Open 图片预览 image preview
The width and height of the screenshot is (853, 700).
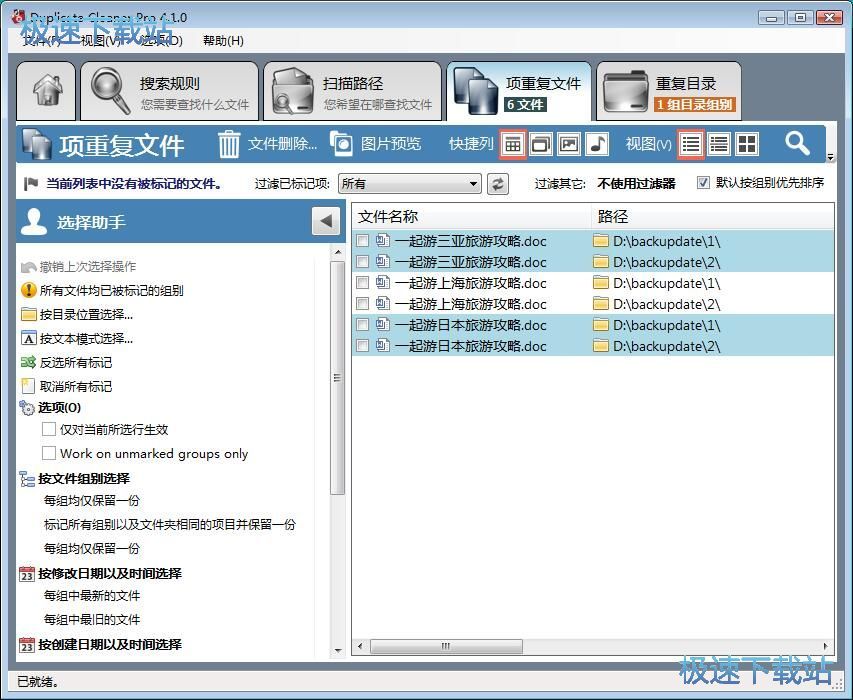(376, 144)
